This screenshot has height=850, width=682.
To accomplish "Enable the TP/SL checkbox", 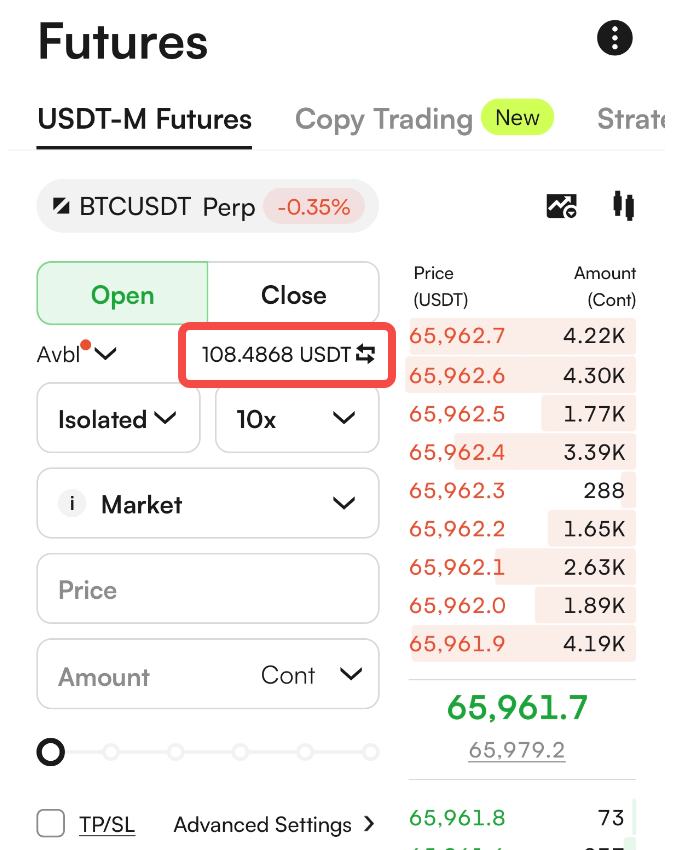I will click(50, 823).
